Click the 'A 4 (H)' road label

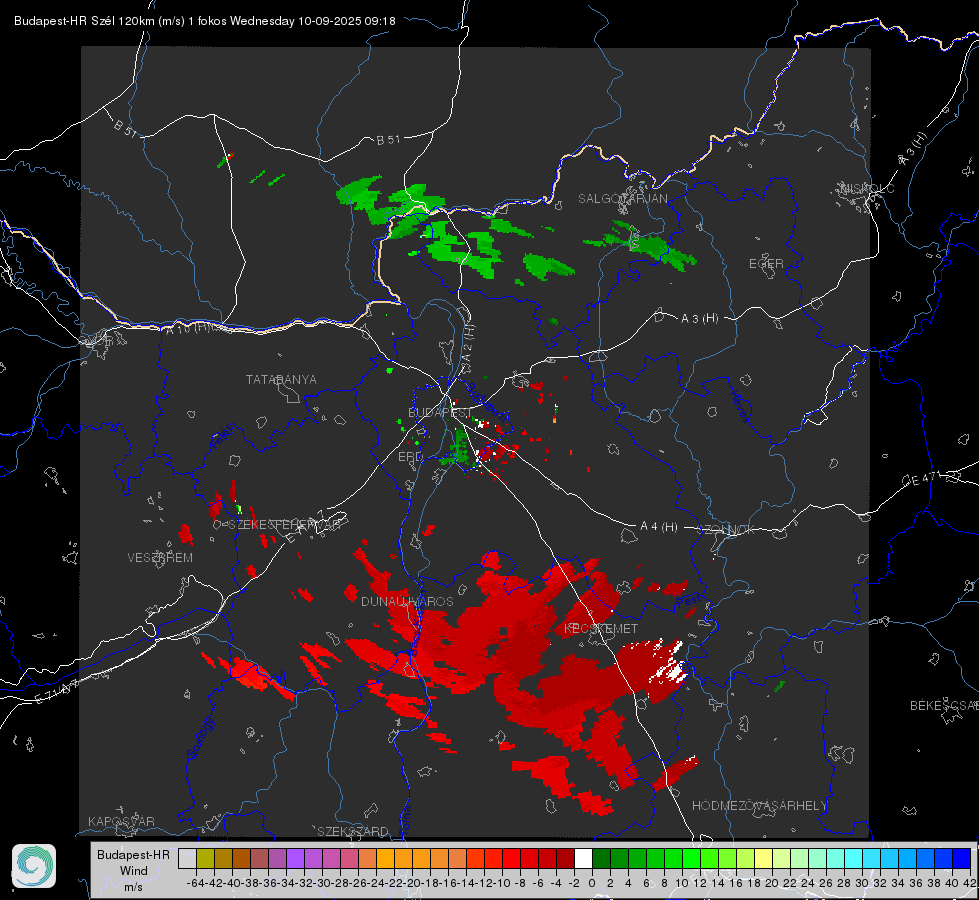coord(659,527)
